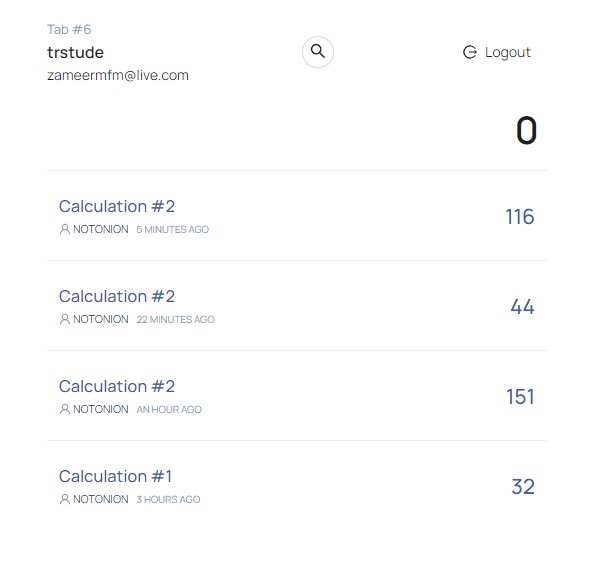The height and width of the screenshot is (573, 590).
Task: Click the Logout text link
Action: point(508,52)
